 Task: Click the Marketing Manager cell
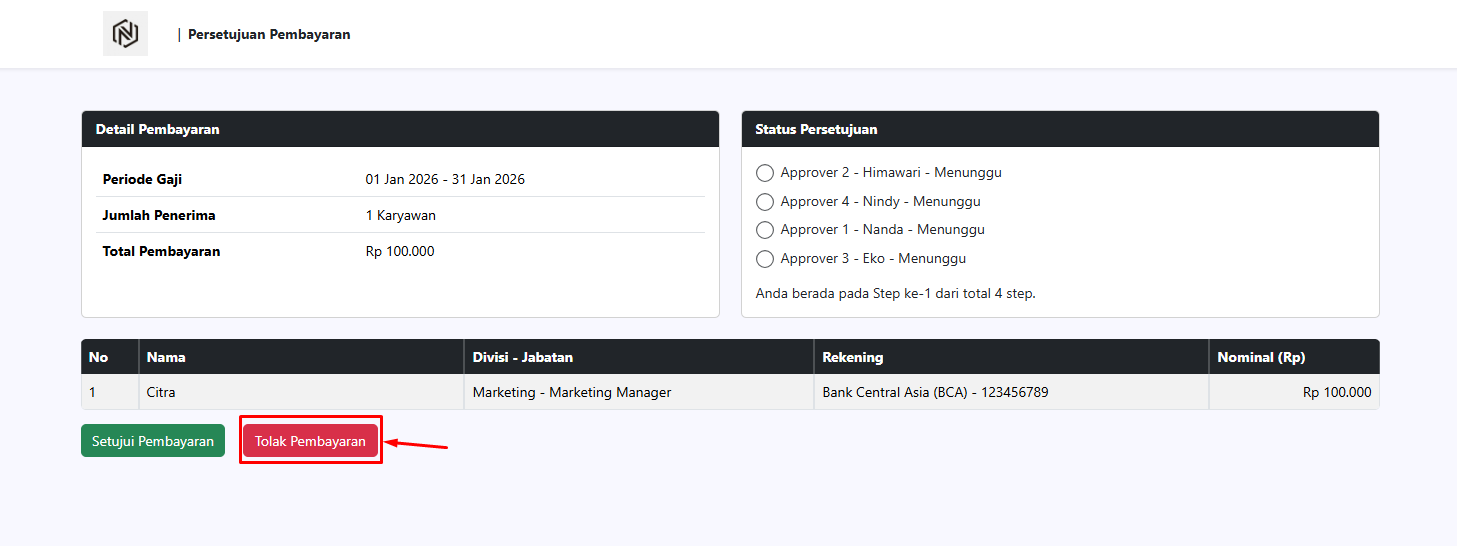[571, 392]
